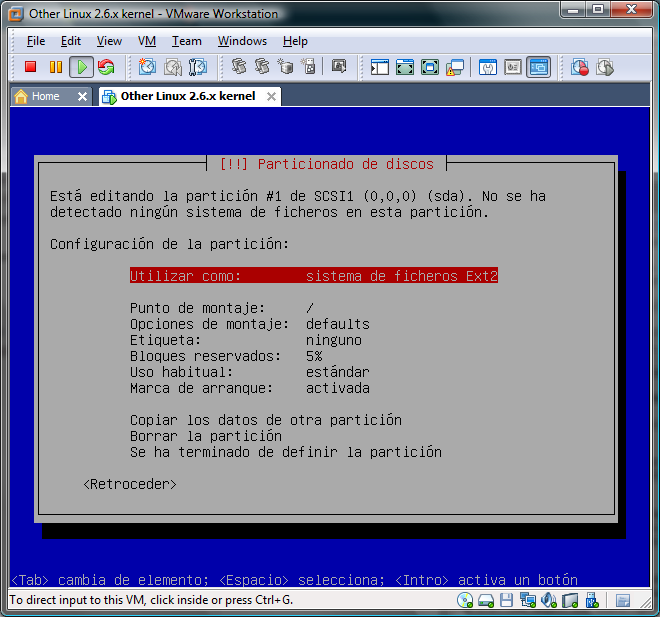This screenshot has width=660, height=617.
Task: Take a snapshot with the clock-star icon
Action: (x=147, y=67)
